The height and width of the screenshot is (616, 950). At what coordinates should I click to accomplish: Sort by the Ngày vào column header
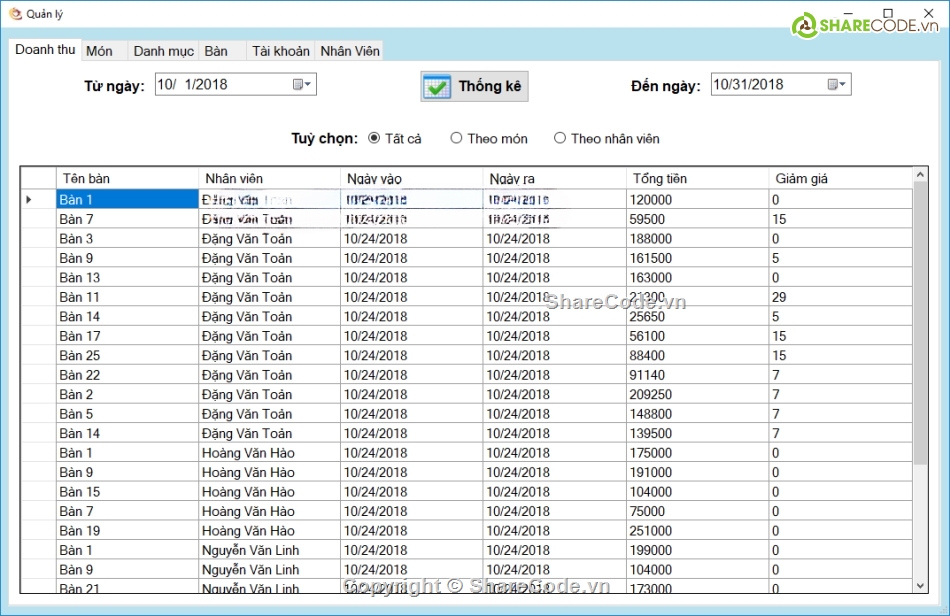point(412,179)
